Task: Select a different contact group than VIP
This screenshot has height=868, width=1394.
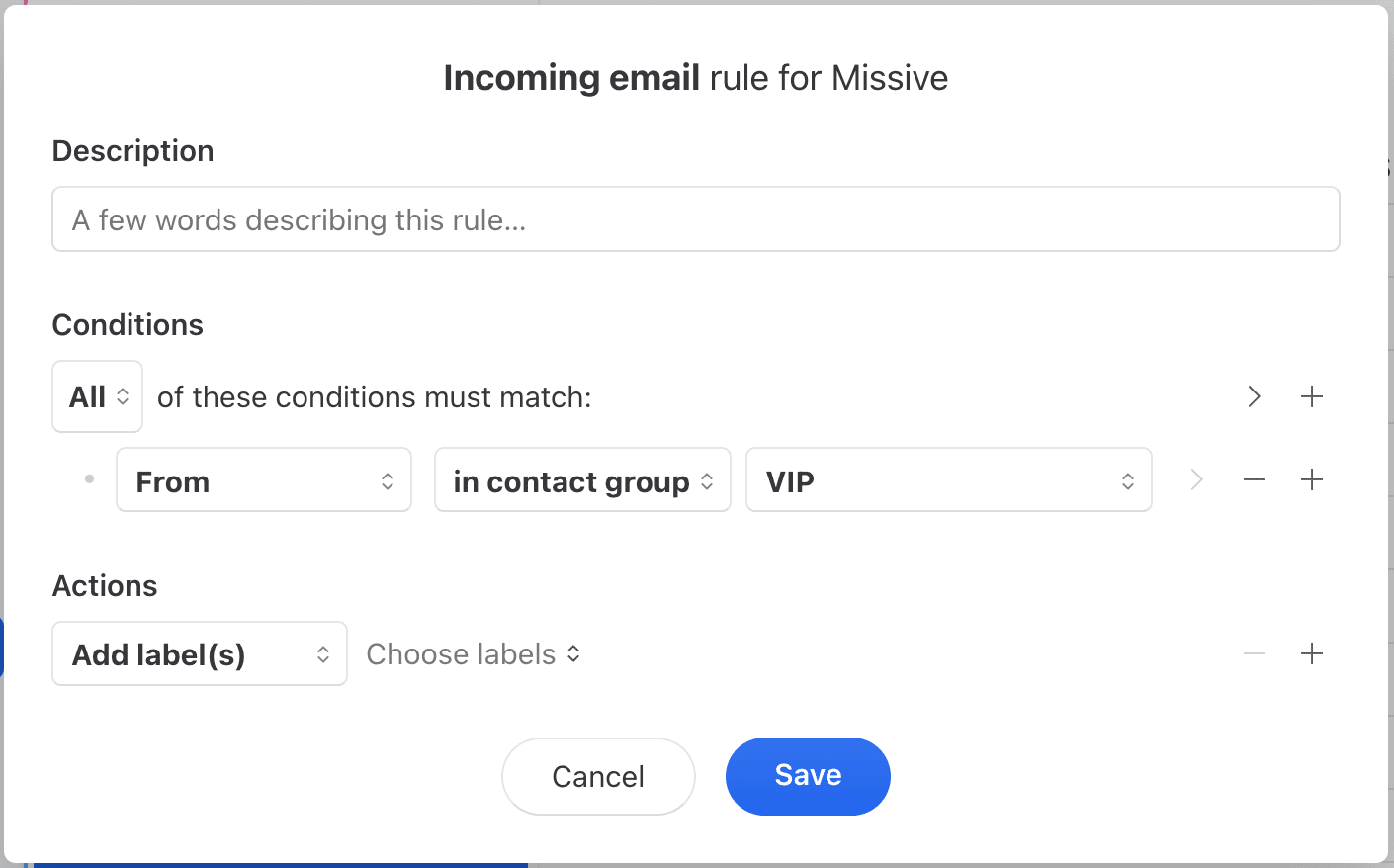Action: click(948, 480)
